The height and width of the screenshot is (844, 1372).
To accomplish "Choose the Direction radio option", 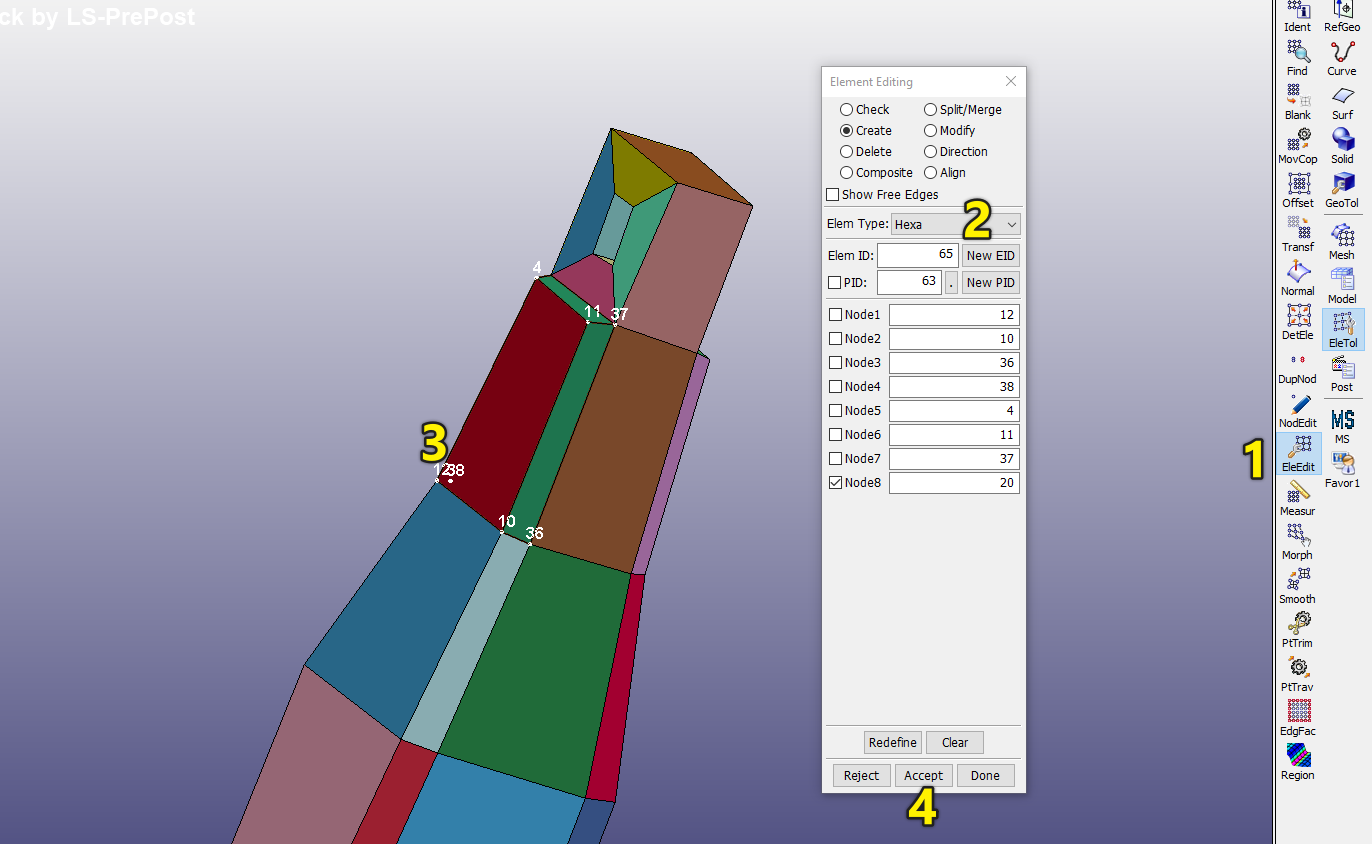I will pos(930,152).
